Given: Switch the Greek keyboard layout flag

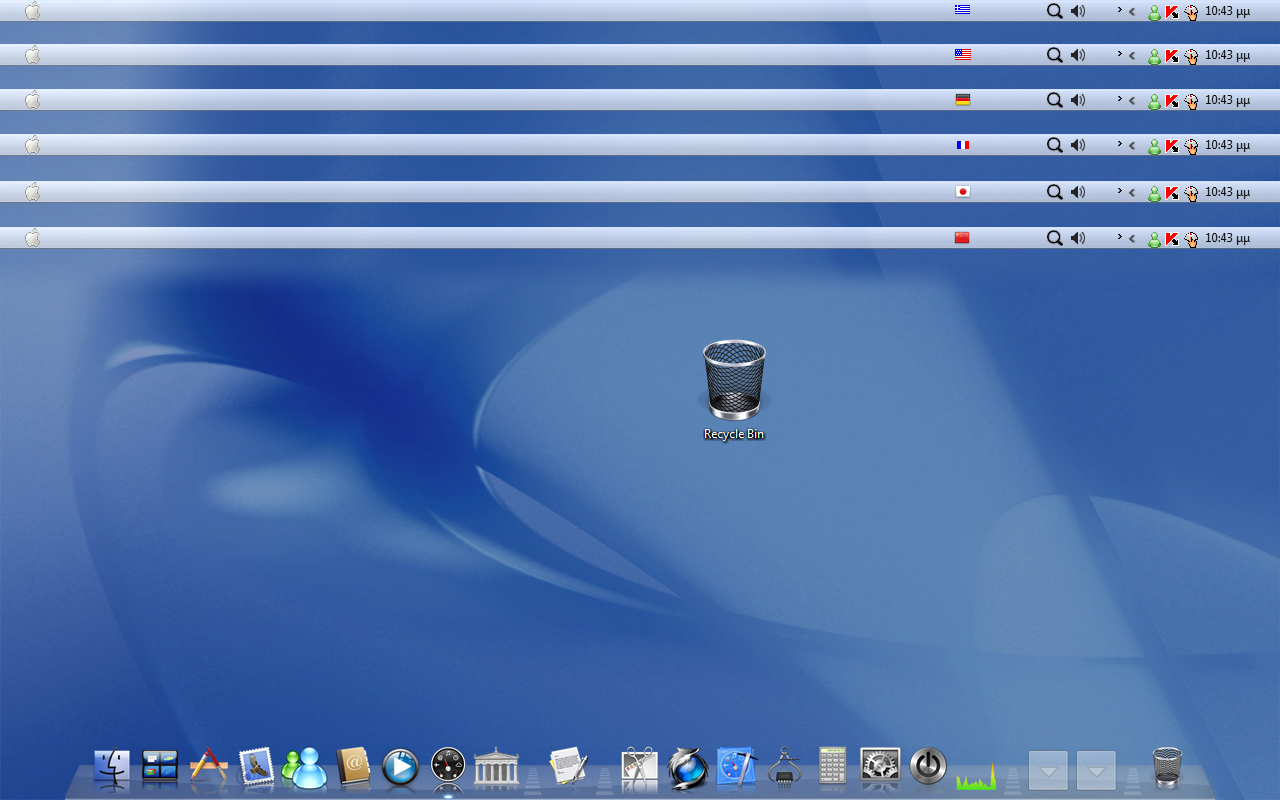Looking at the screenshot, I should tap(962, 11).
